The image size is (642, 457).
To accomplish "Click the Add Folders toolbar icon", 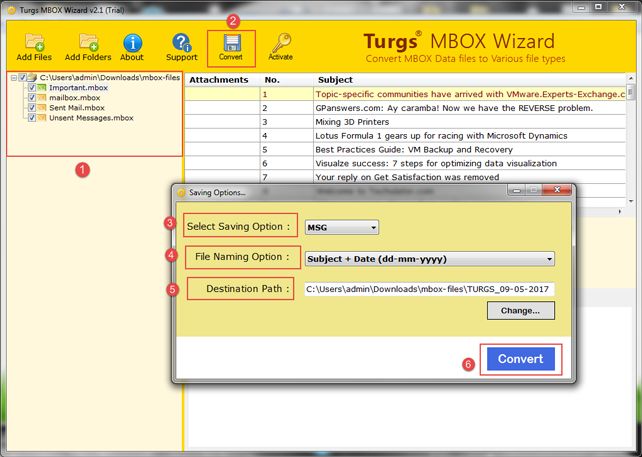I will [x=88, y=42].
